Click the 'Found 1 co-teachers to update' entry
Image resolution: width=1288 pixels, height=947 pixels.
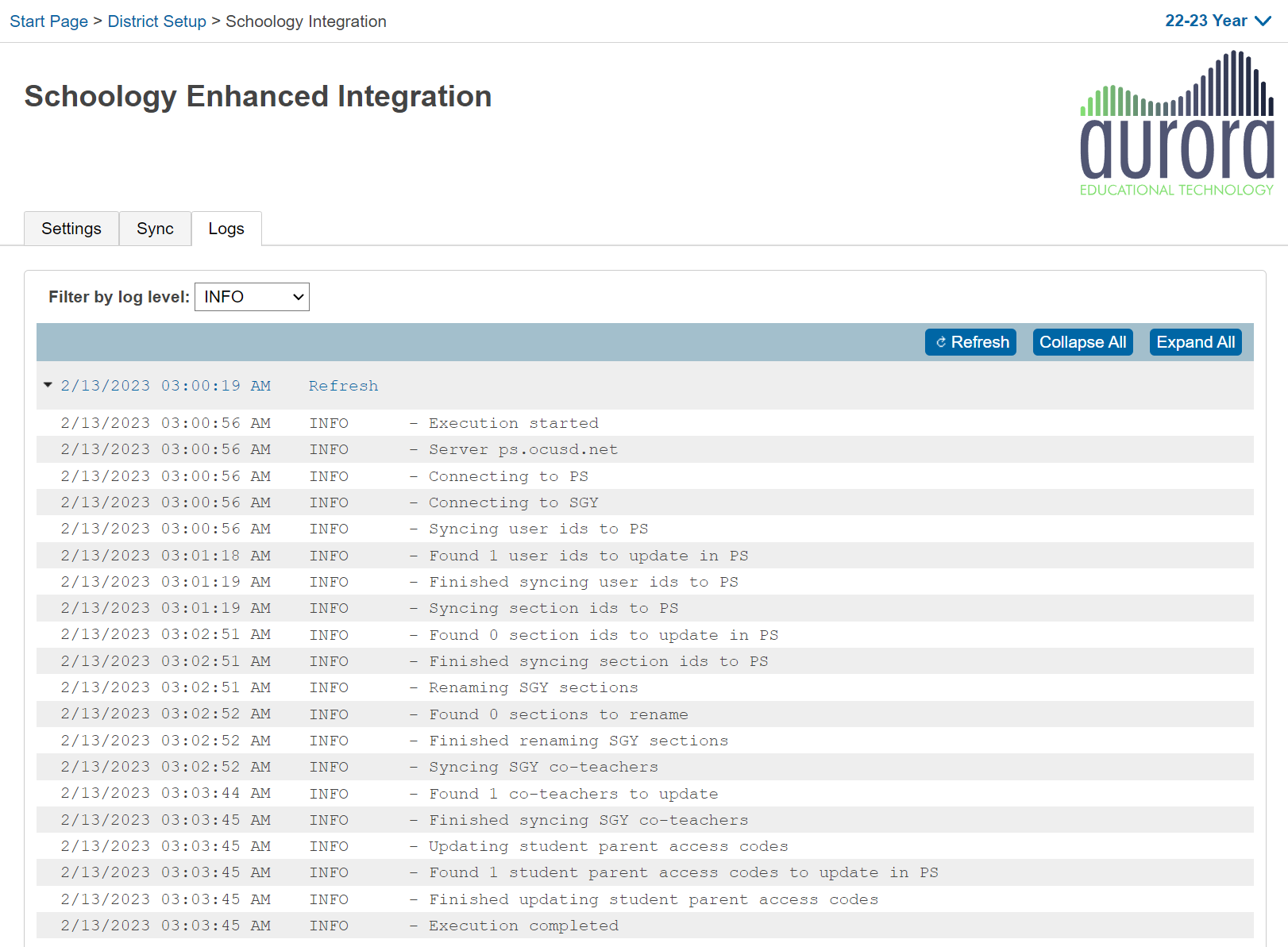[x=573, y=794]
